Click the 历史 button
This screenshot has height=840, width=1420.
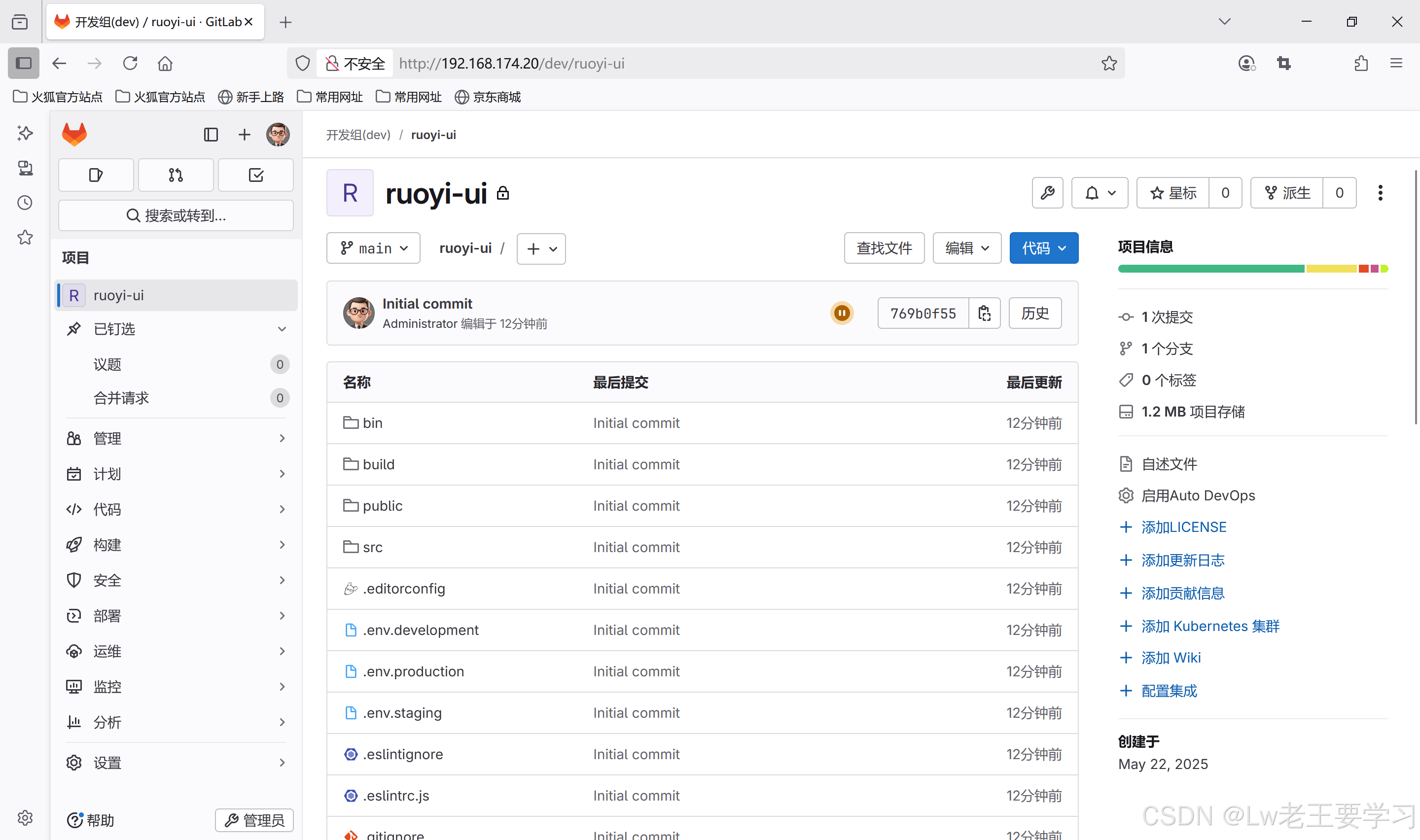pyautogui.click(x=1034, y=313)
